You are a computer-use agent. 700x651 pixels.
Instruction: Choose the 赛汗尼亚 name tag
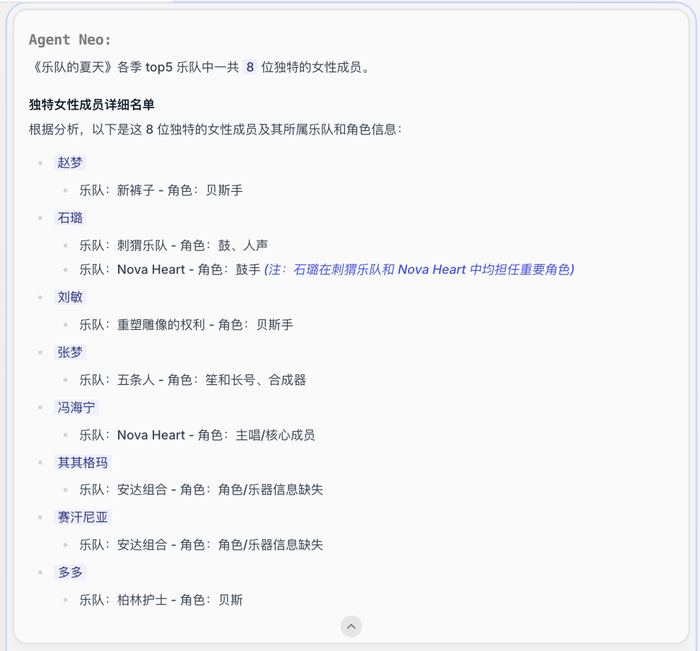(x=82, y=517)
